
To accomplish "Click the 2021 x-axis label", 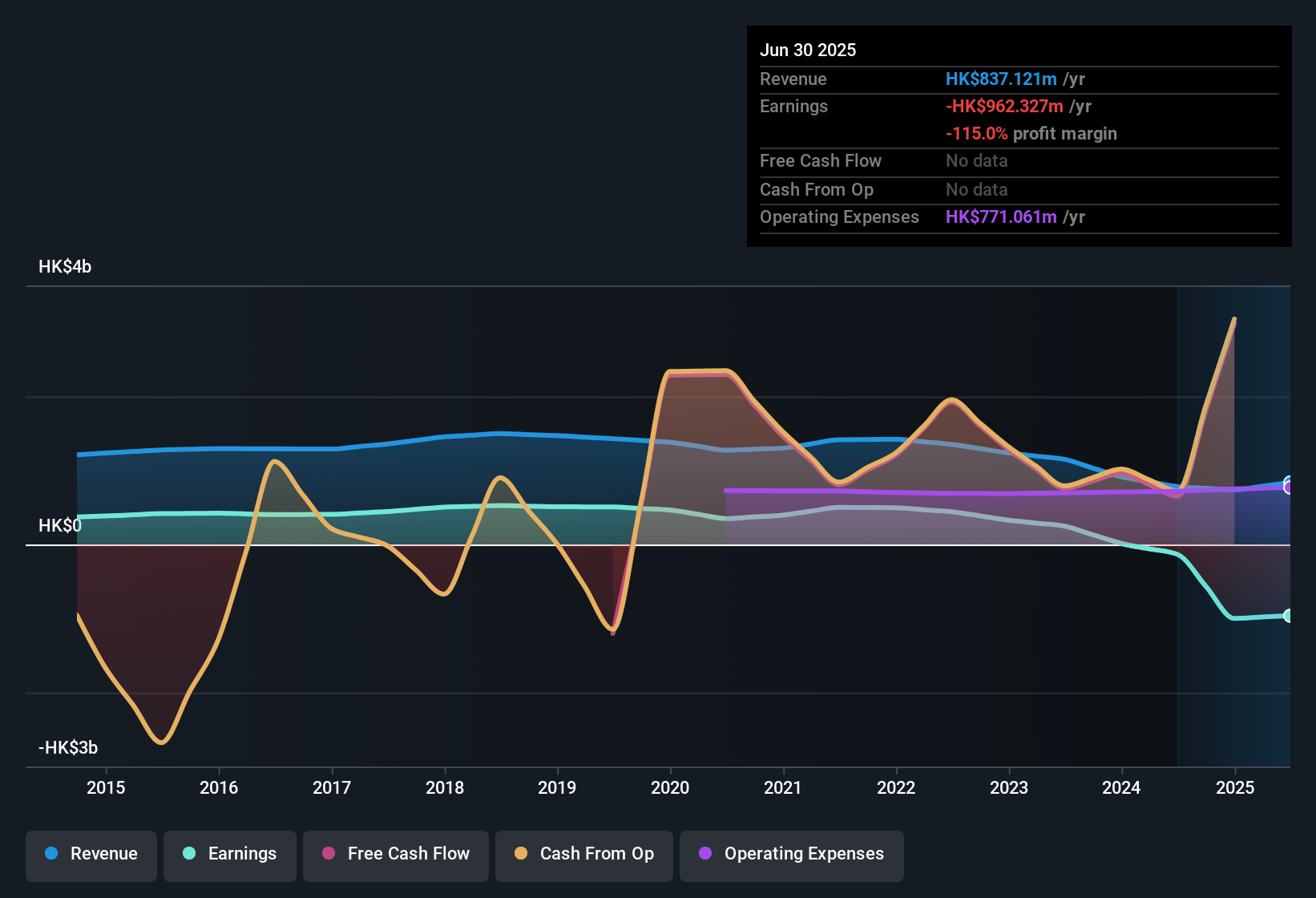I will [783, 787].
